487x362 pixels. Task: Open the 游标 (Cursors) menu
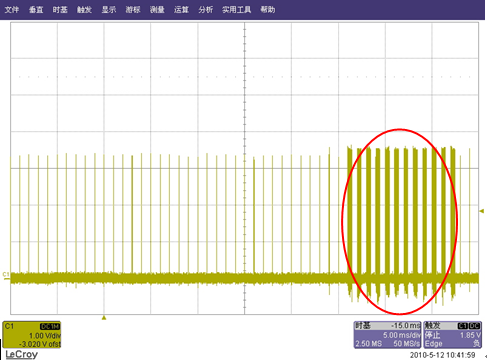(133, 10)
